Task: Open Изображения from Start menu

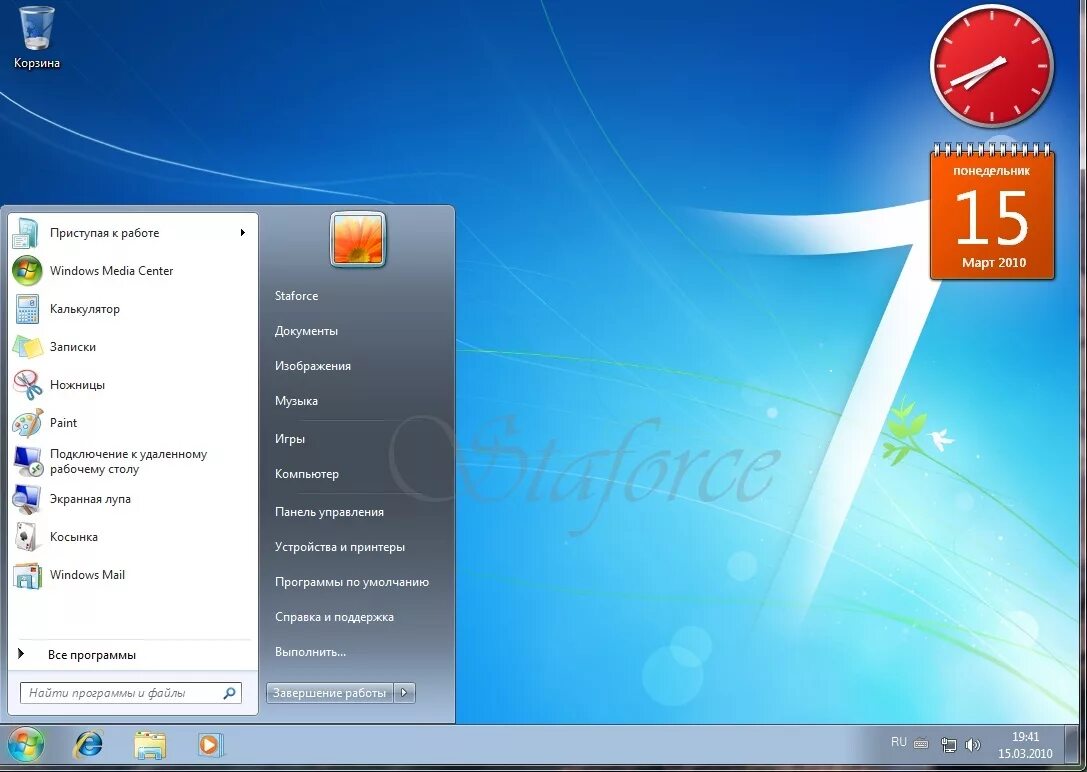Action: pos(313,366)
